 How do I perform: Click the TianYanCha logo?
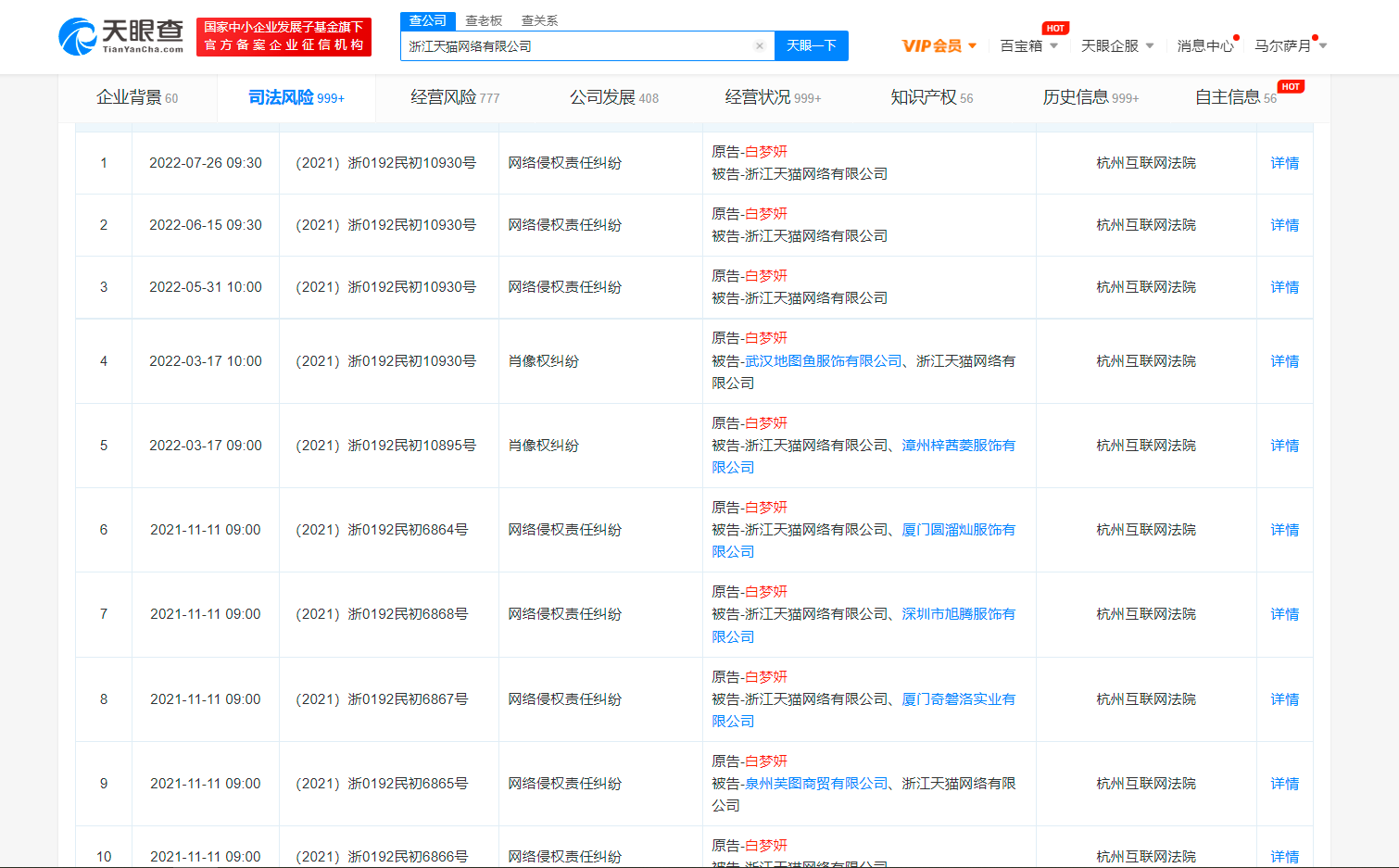click(x=120, y=36)
